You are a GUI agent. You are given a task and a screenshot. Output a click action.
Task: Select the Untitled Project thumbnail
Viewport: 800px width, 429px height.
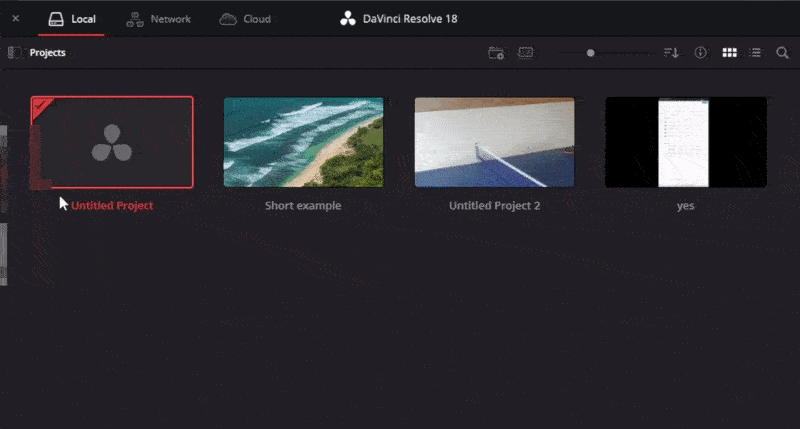[x=112, y=142]
